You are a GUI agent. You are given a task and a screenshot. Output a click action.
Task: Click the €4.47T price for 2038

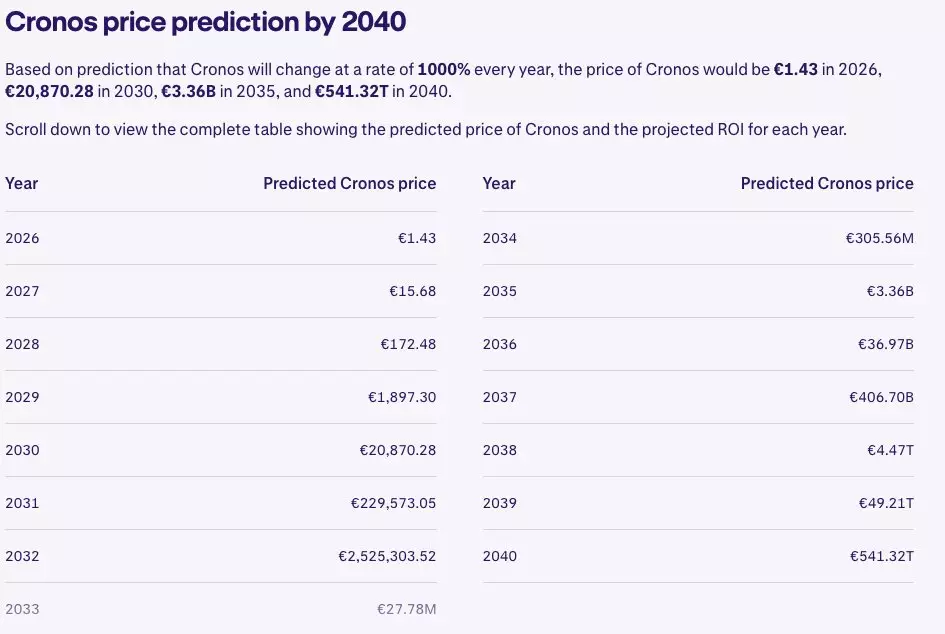click(x=890, y=450)
